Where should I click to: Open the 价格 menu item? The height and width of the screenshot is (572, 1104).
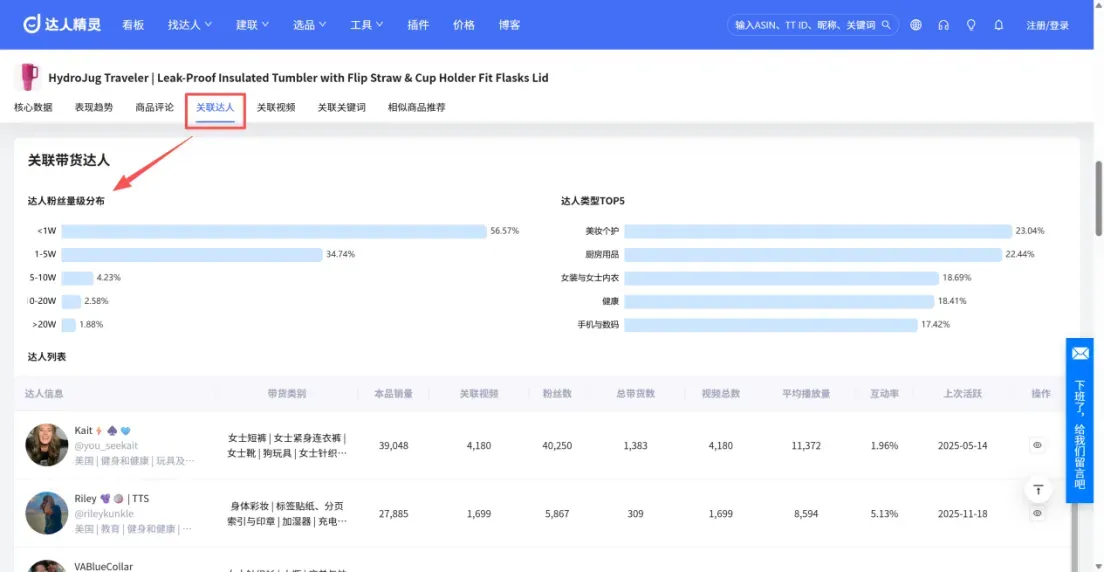pos(464,25)
